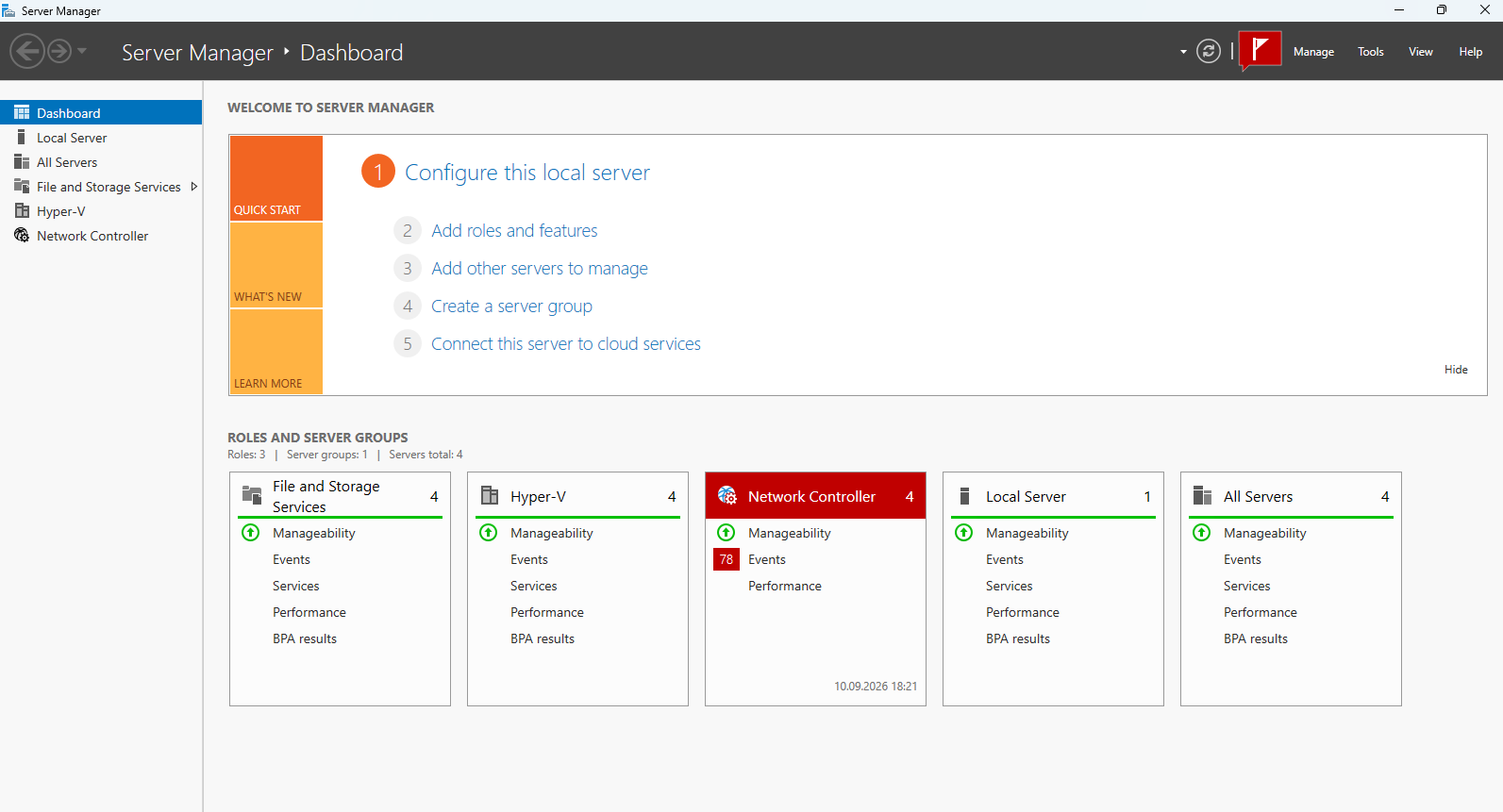The height and width of the screenshot is (812, 1503).
Task: Select the WHAT'S NEW orange tab
Action: click(276, 265)
